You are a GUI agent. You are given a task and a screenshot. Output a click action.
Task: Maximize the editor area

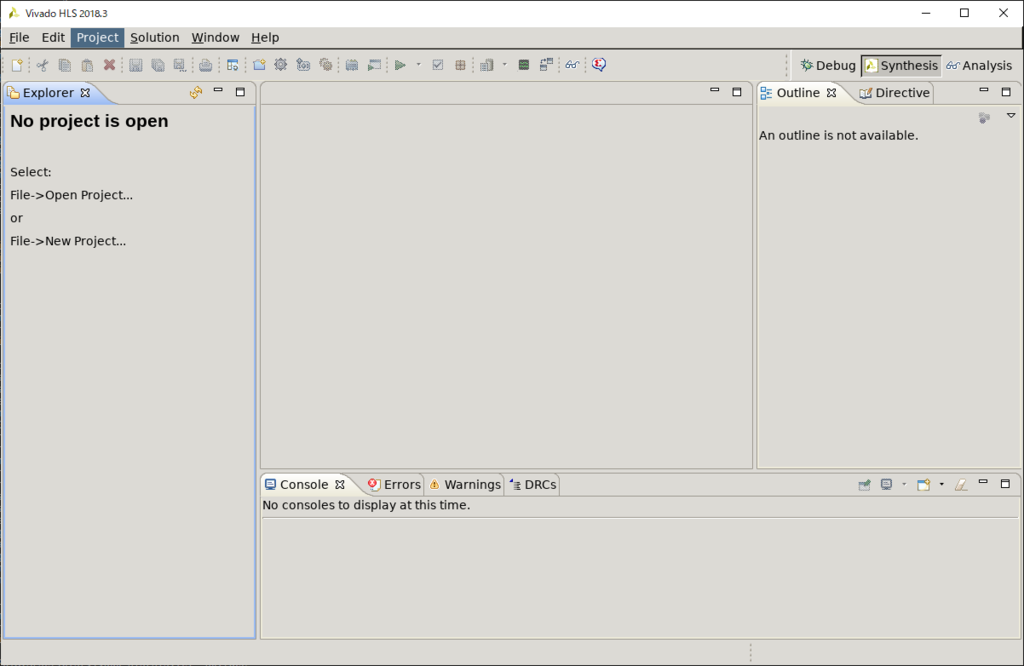[x=737, y=92]
